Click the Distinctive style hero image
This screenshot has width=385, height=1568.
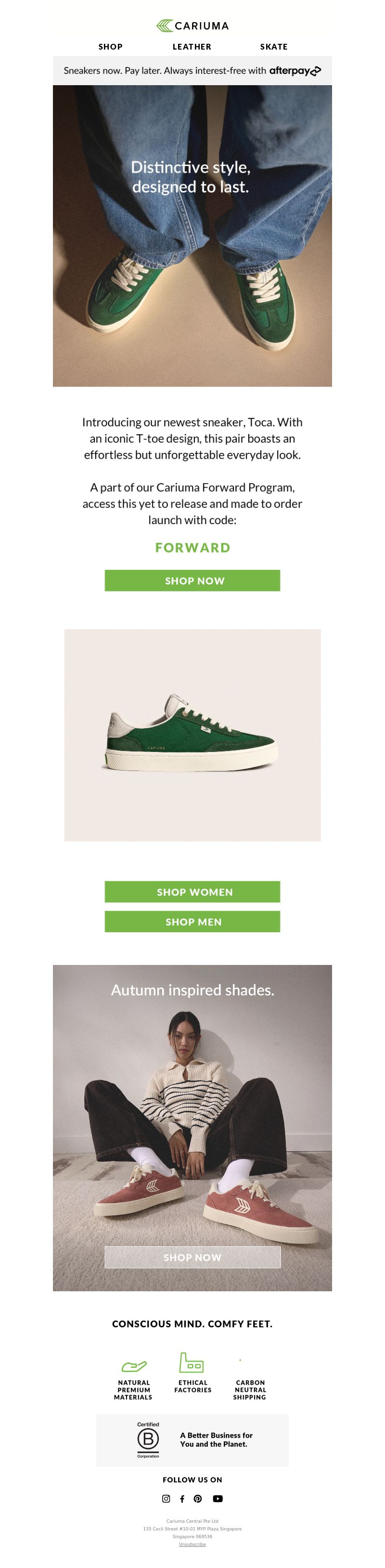click(x=192, y=235)
